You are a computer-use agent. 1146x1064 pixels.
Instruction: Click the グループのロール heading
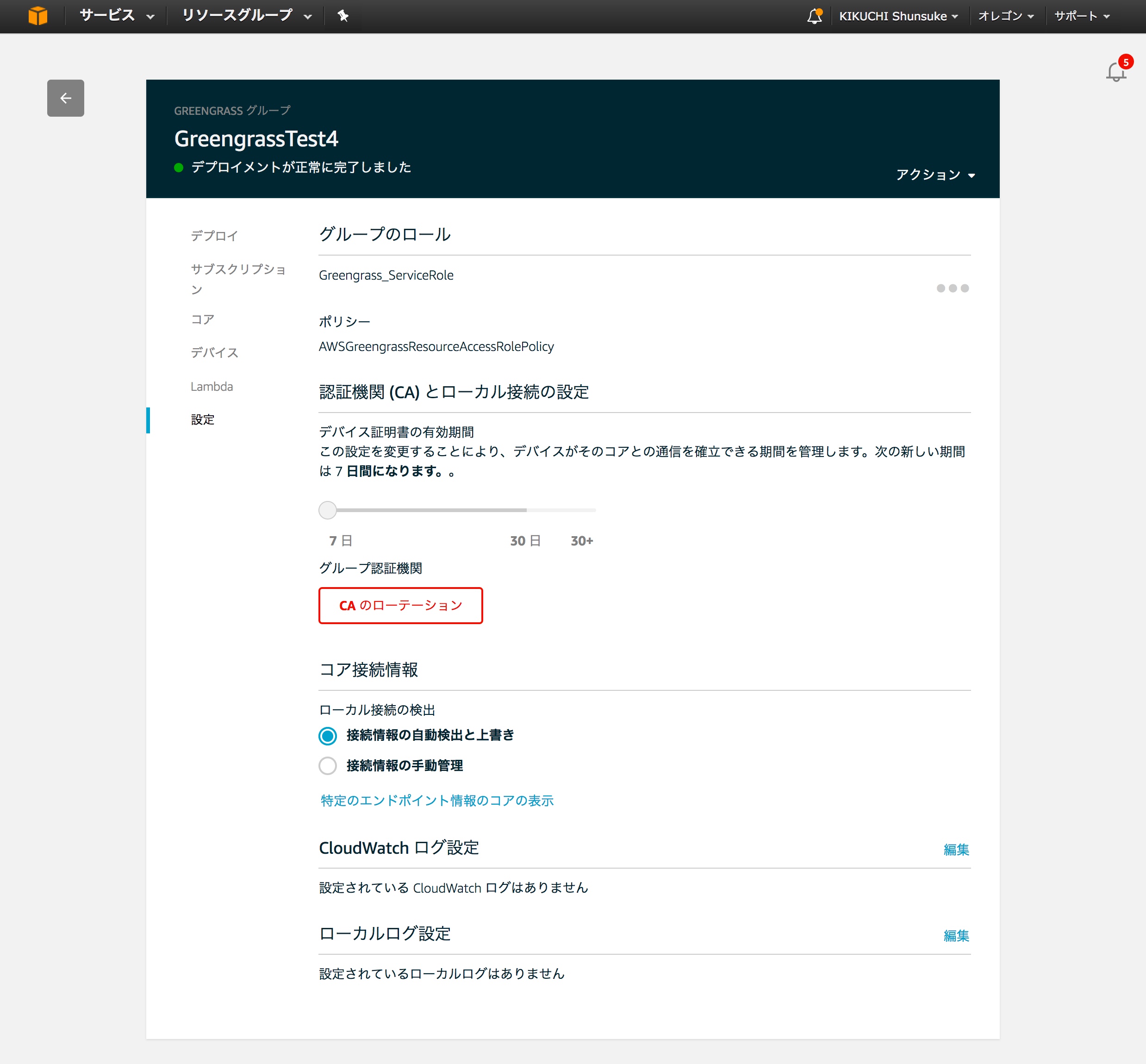point(385,234)
